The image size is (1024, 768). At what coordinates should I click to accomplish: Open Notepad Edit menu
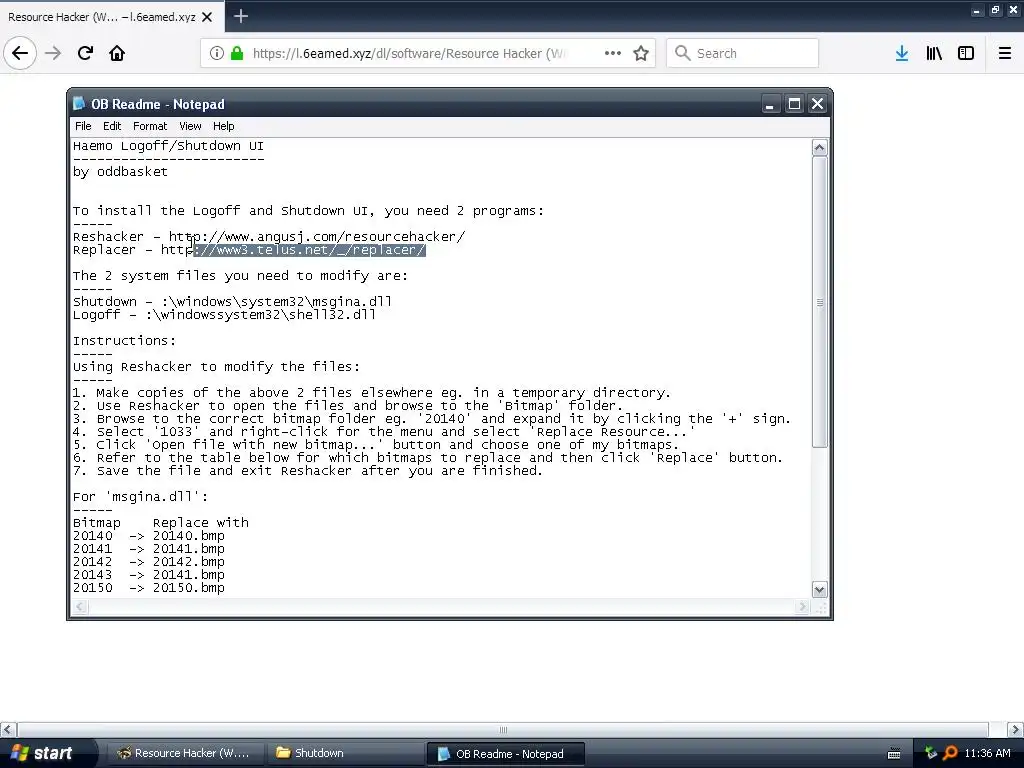(112, 126)
